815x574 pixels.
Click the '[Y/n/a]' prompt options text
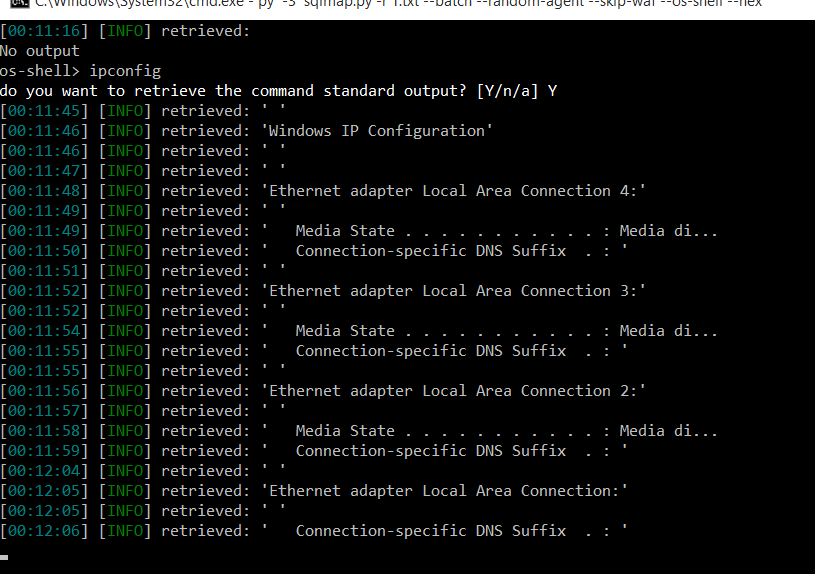tap(507, 91)
